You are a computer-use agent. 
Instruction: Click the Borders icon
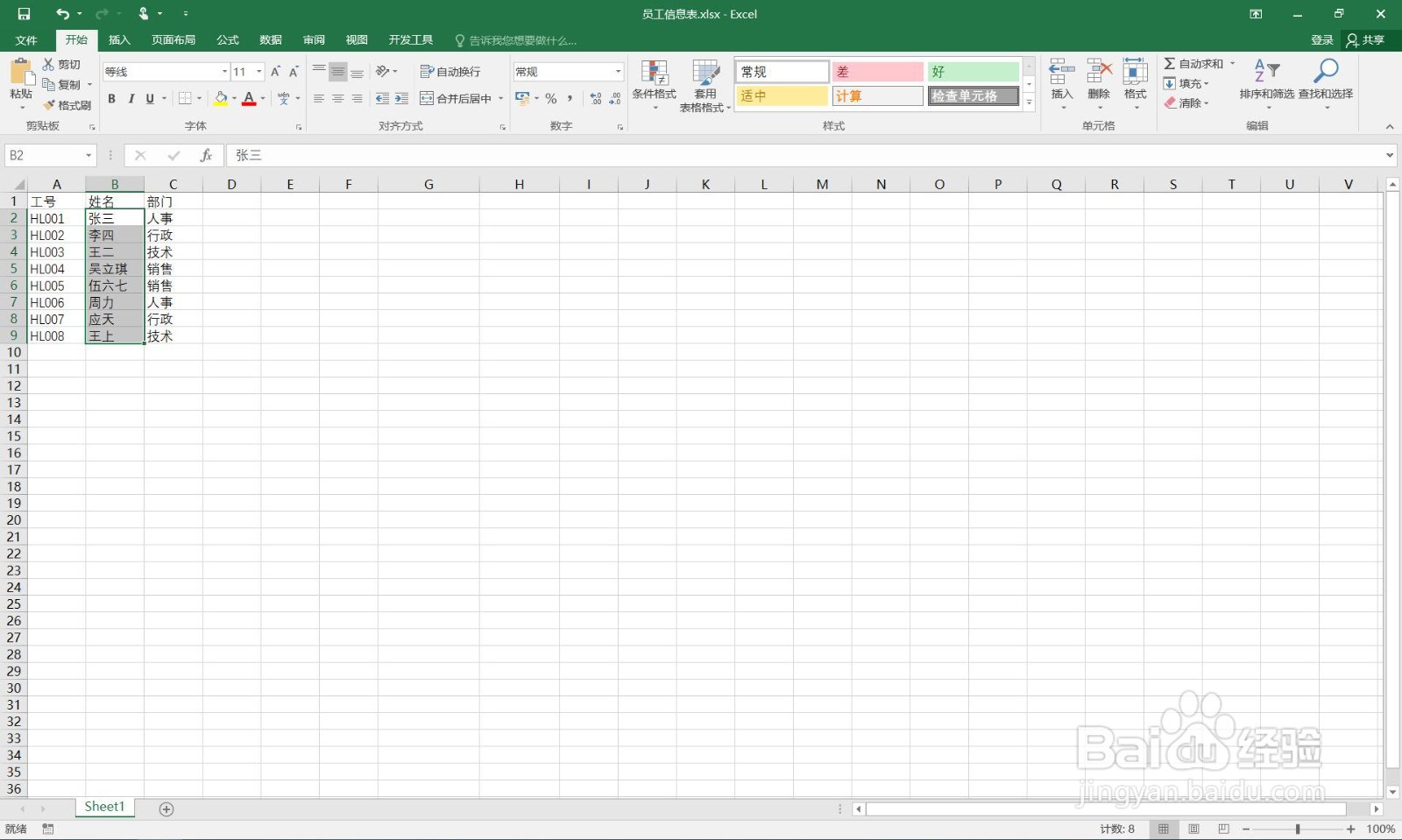185,99
